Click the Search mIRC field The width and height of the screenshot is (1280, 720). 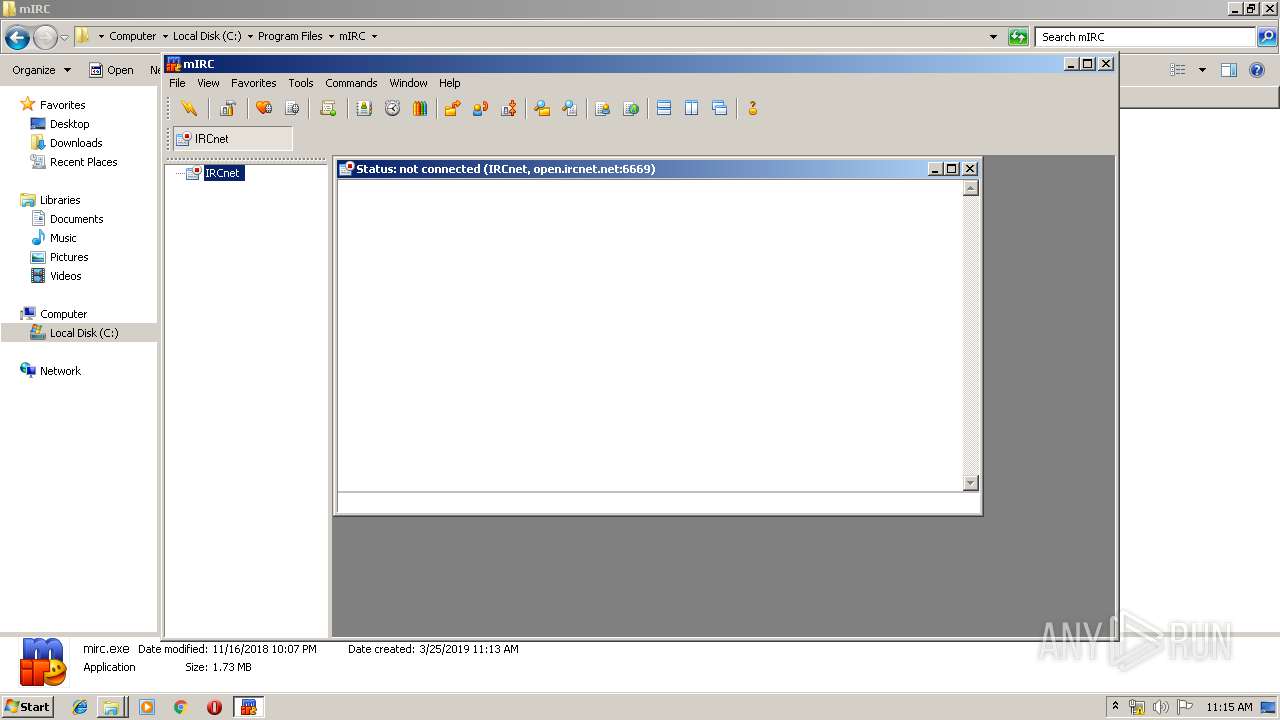1145,37
